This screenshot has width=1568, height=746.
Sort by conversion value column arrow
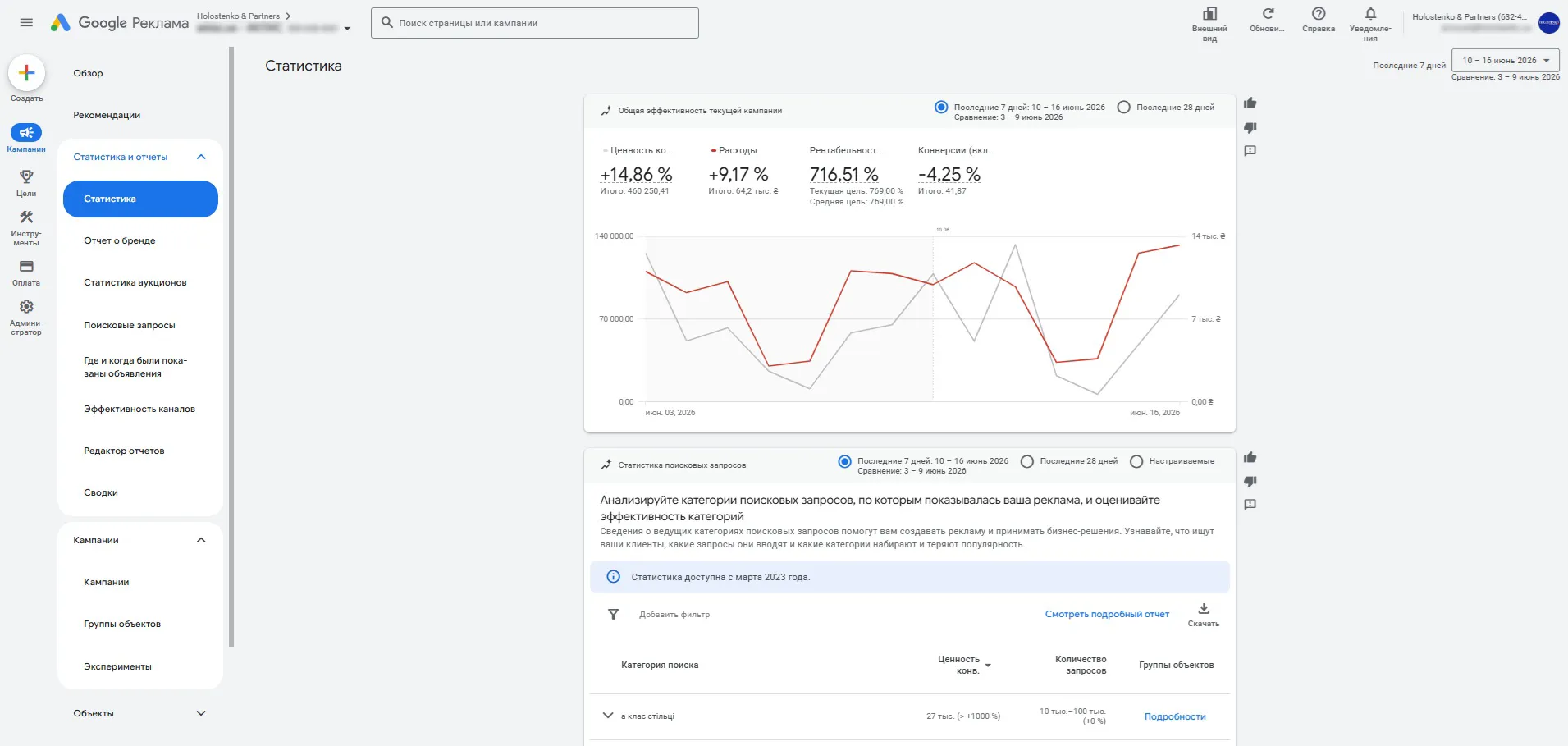tap(988, 666)
